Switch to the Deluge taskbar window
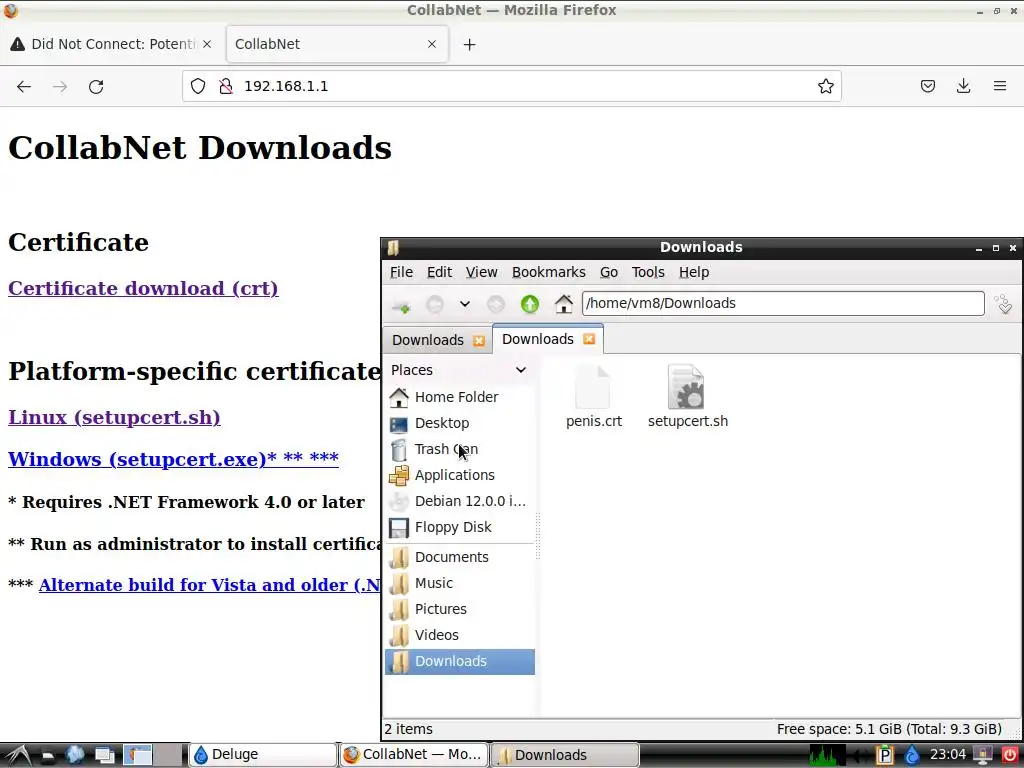 point(263,755)
